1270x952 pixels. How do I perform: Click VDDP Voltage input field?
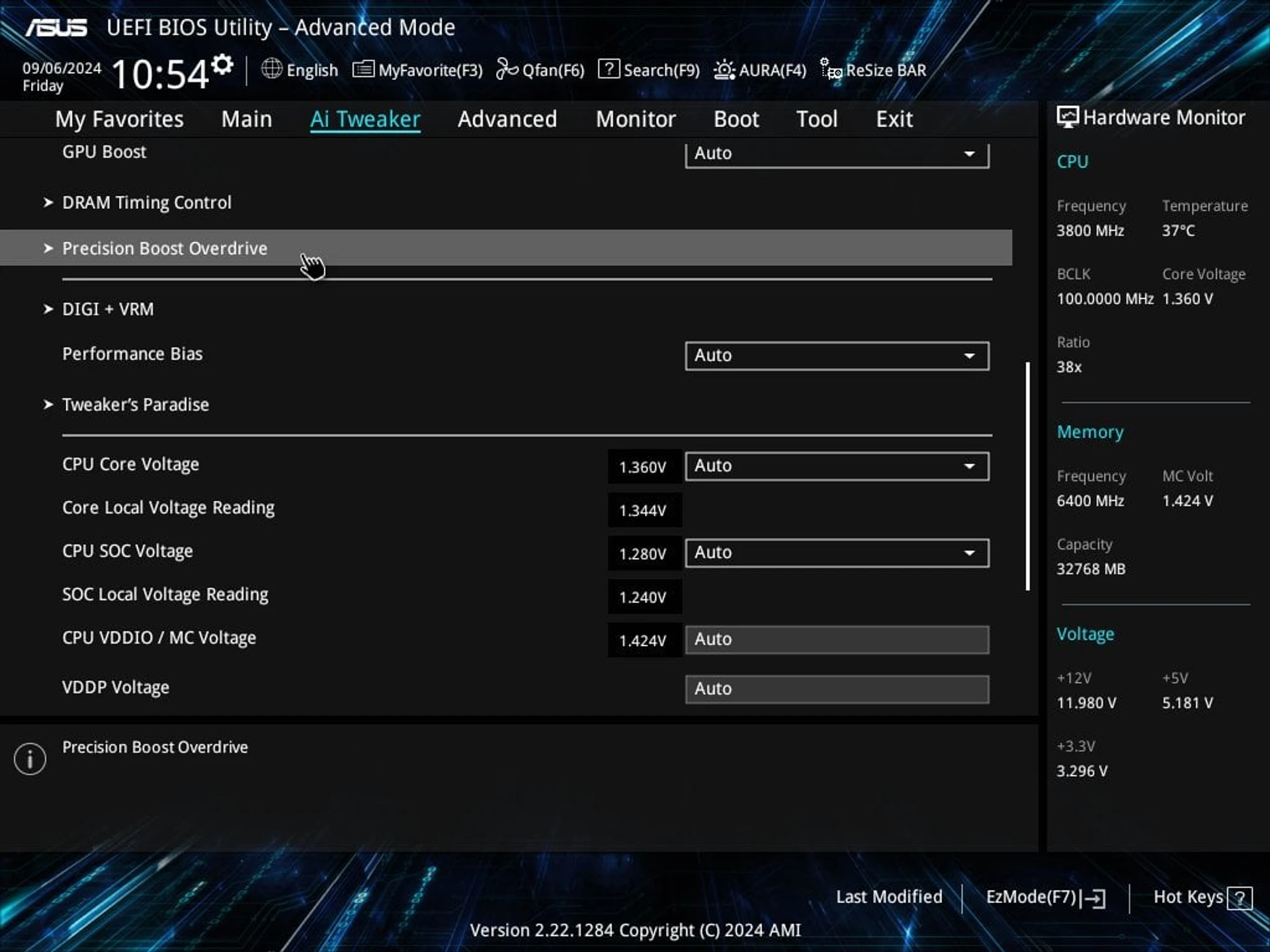[x=837, y=689]
